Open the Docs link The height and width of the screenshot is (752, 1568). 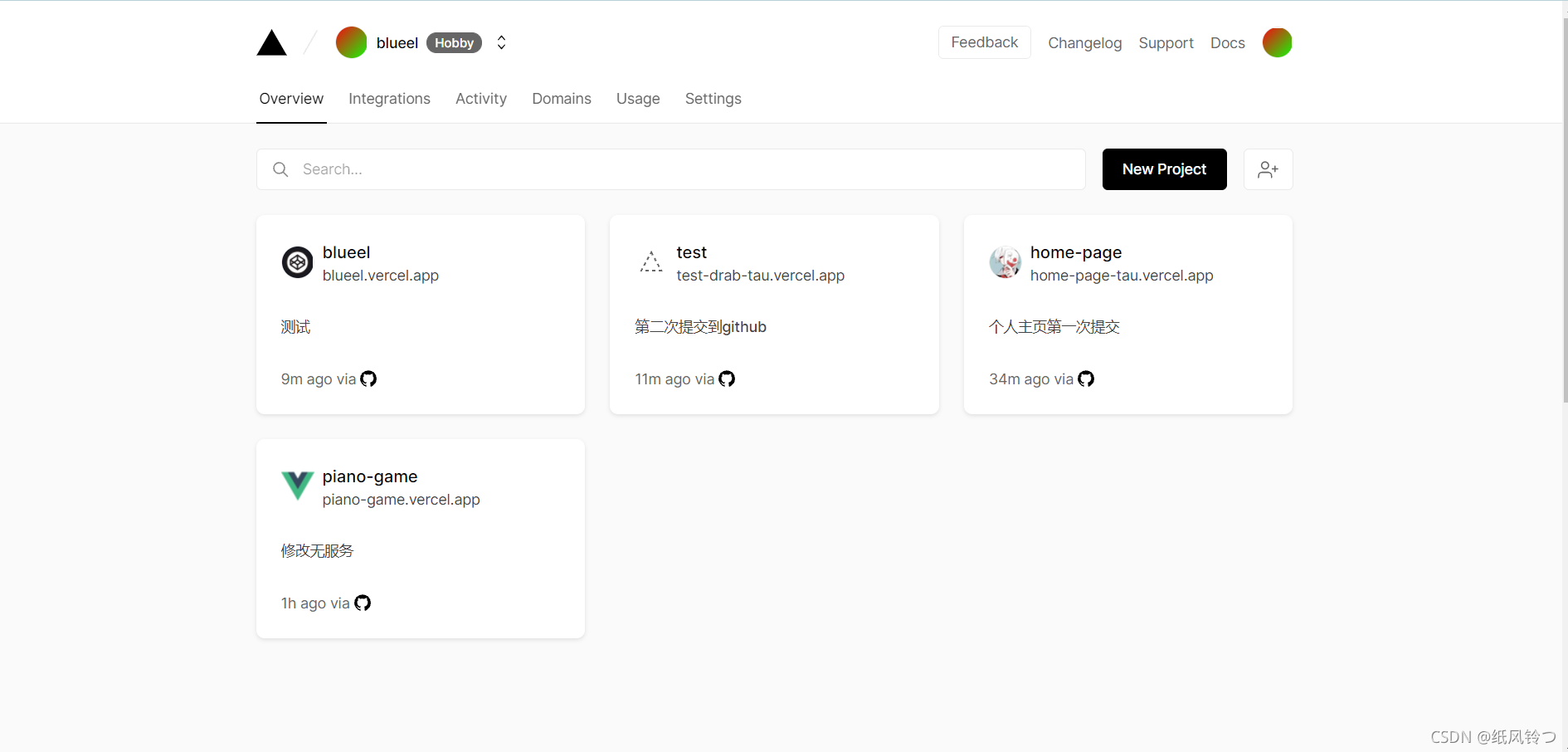1227,43
